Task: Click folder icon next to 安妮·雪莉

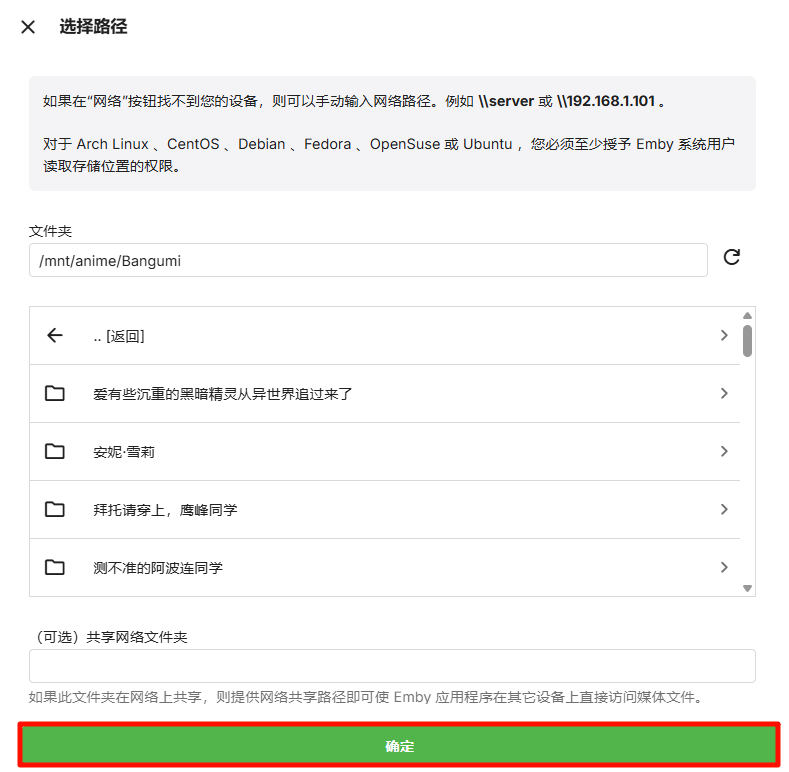Action: (x=55, y=452)
